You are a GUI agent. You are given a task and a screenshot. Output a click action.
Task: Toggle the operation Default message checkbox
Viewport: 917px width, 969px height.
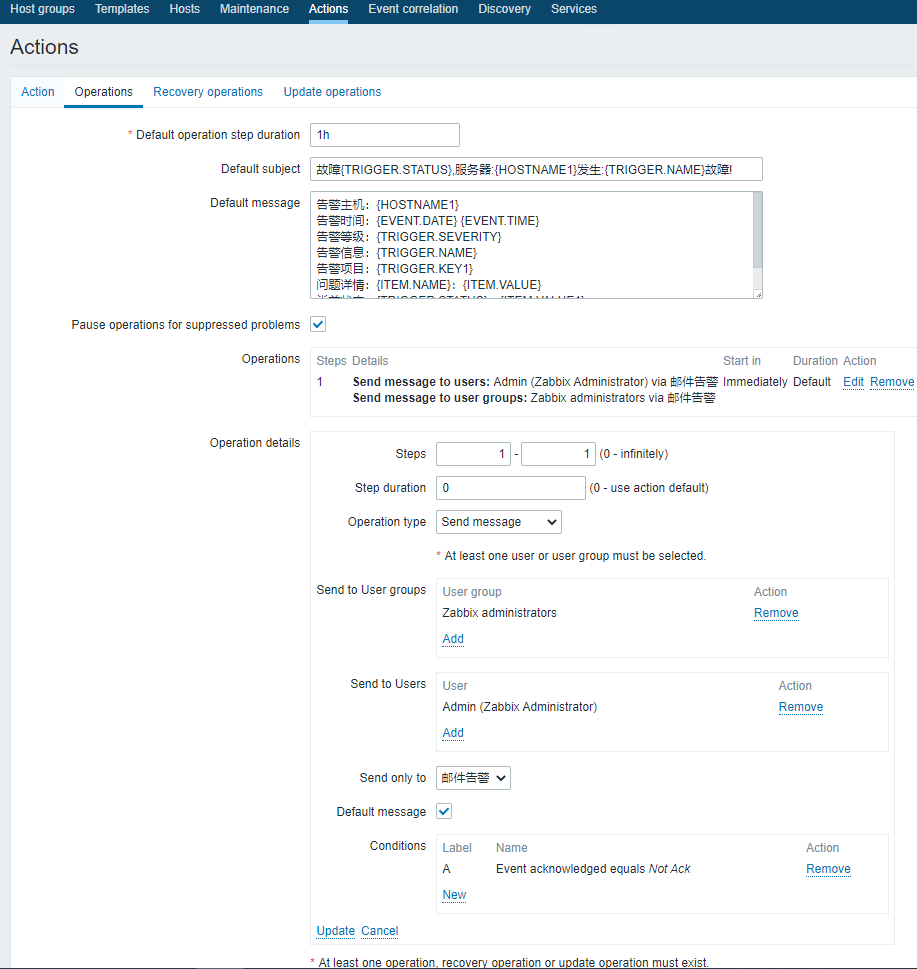(x=444, y=811)
